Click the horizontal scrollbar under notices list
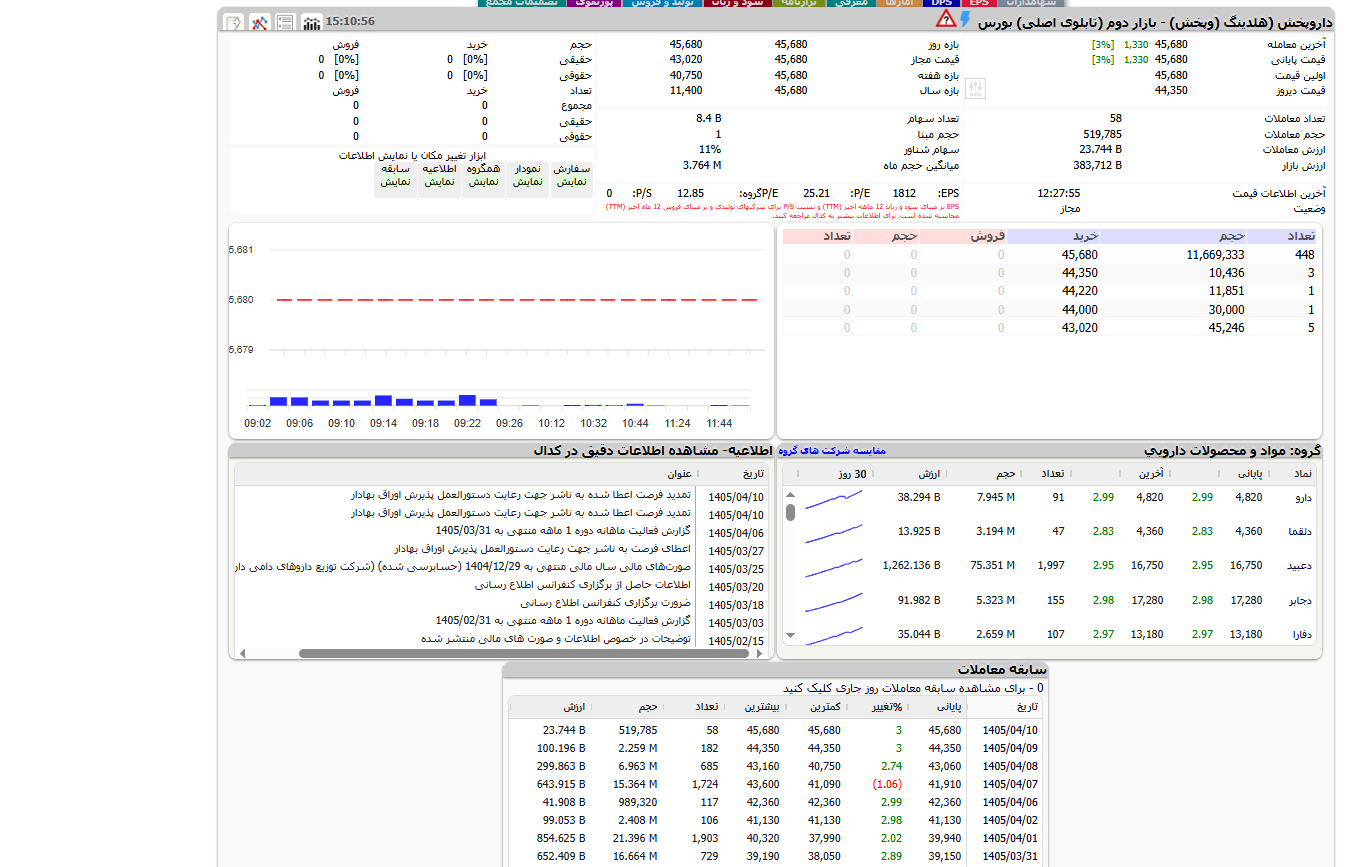Image resolution: width=1369 pixels, height=867 pixels. pyautogui.click(x=524, y=654)
